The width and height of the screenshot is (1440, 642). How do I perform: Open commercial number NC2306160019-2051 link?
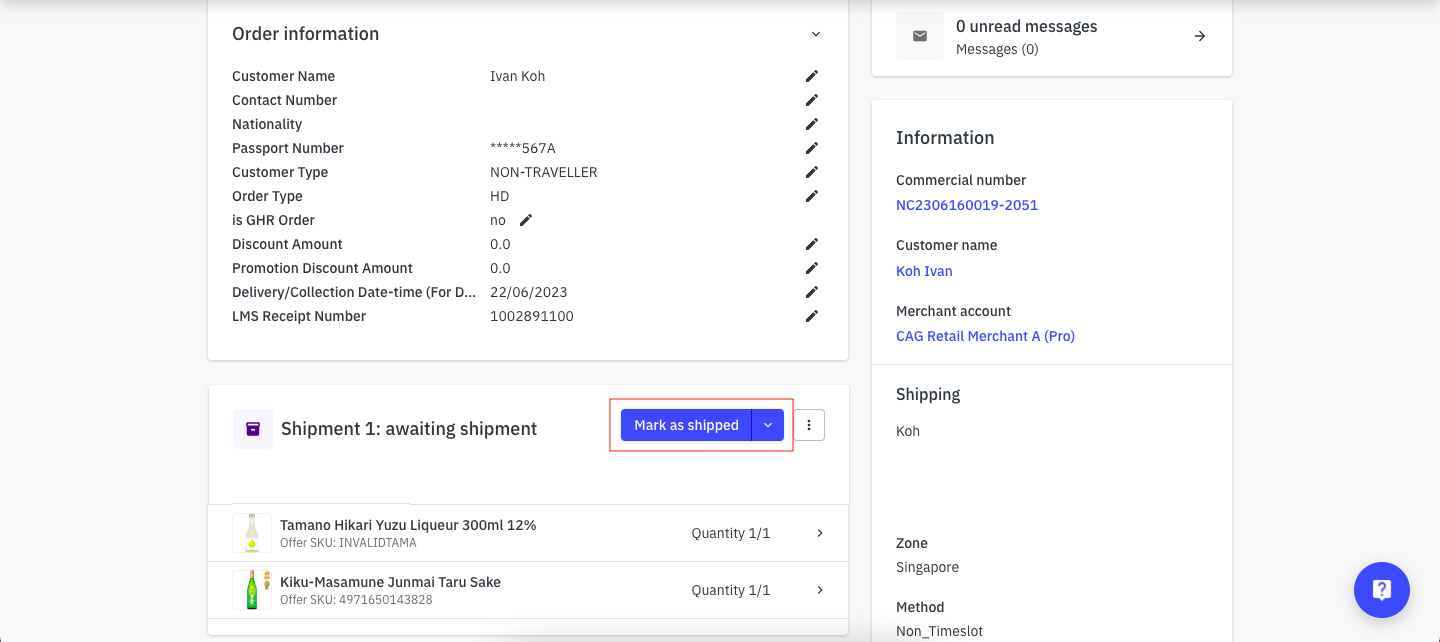point(966,205)
